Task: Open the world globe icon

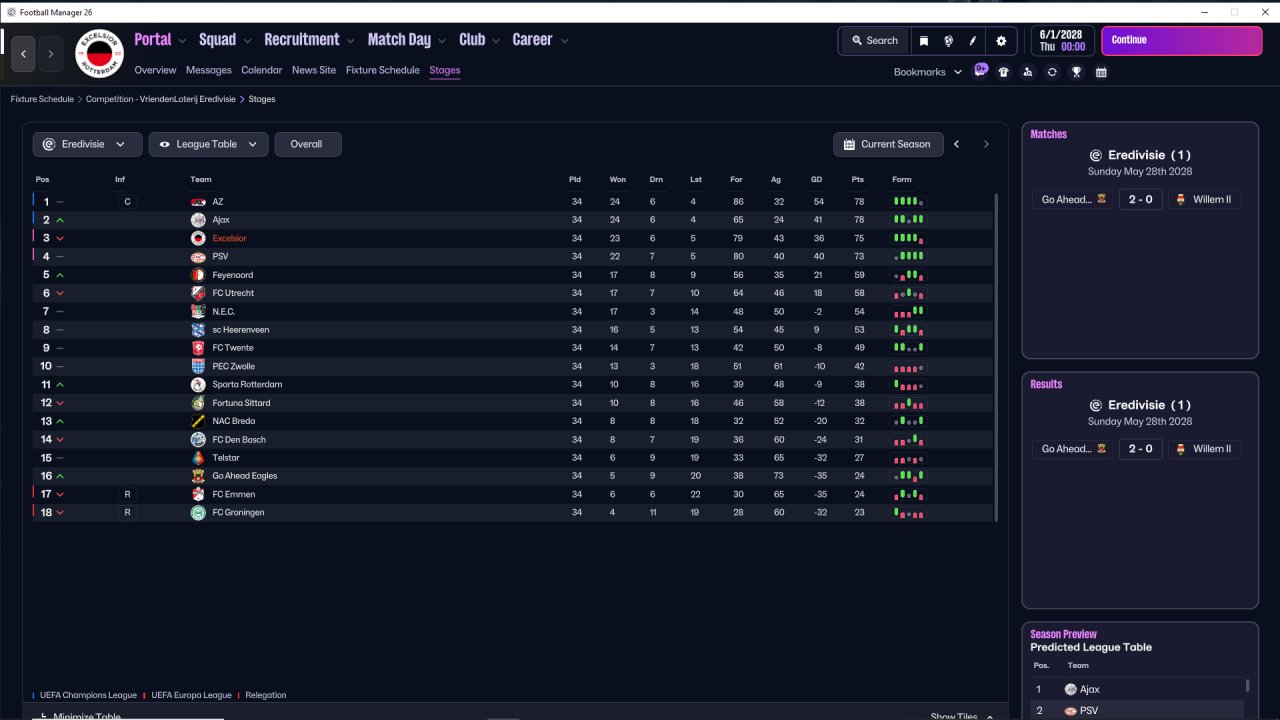Action: (x=948, y=41)
